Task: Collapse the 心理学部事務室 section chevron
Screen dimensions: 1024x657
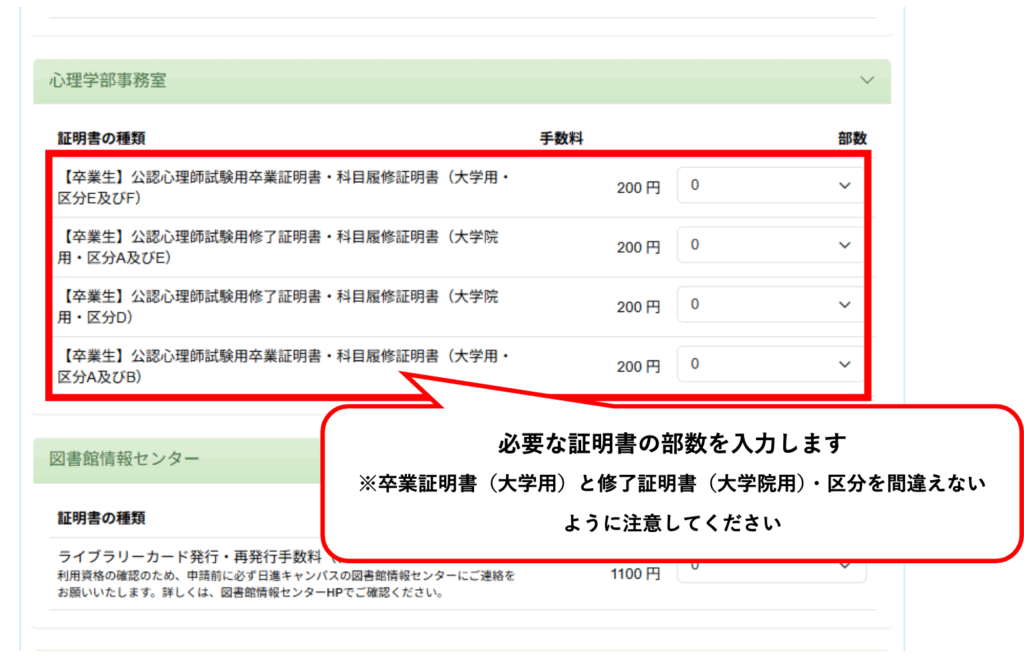Action: coord(865,80)
